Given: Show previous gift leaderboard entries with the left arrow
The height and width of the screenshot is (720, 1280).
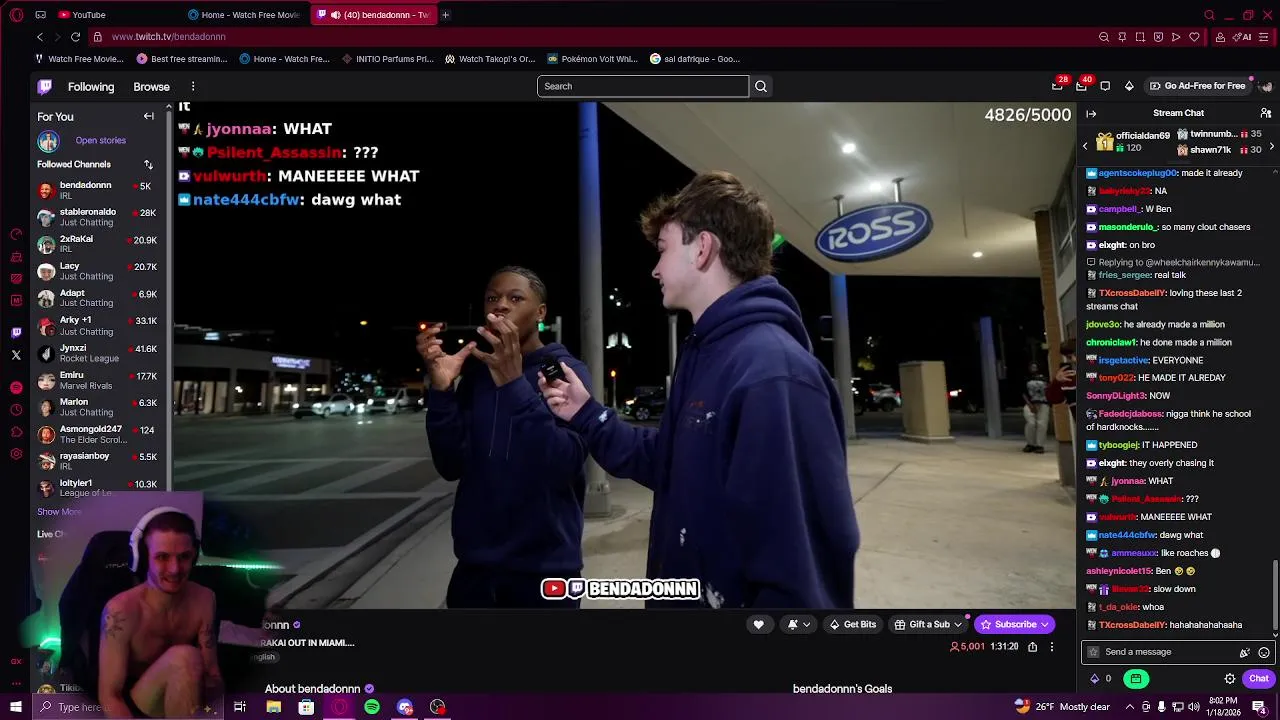Looking at the screenshot, I should [x=1085, y=147].
